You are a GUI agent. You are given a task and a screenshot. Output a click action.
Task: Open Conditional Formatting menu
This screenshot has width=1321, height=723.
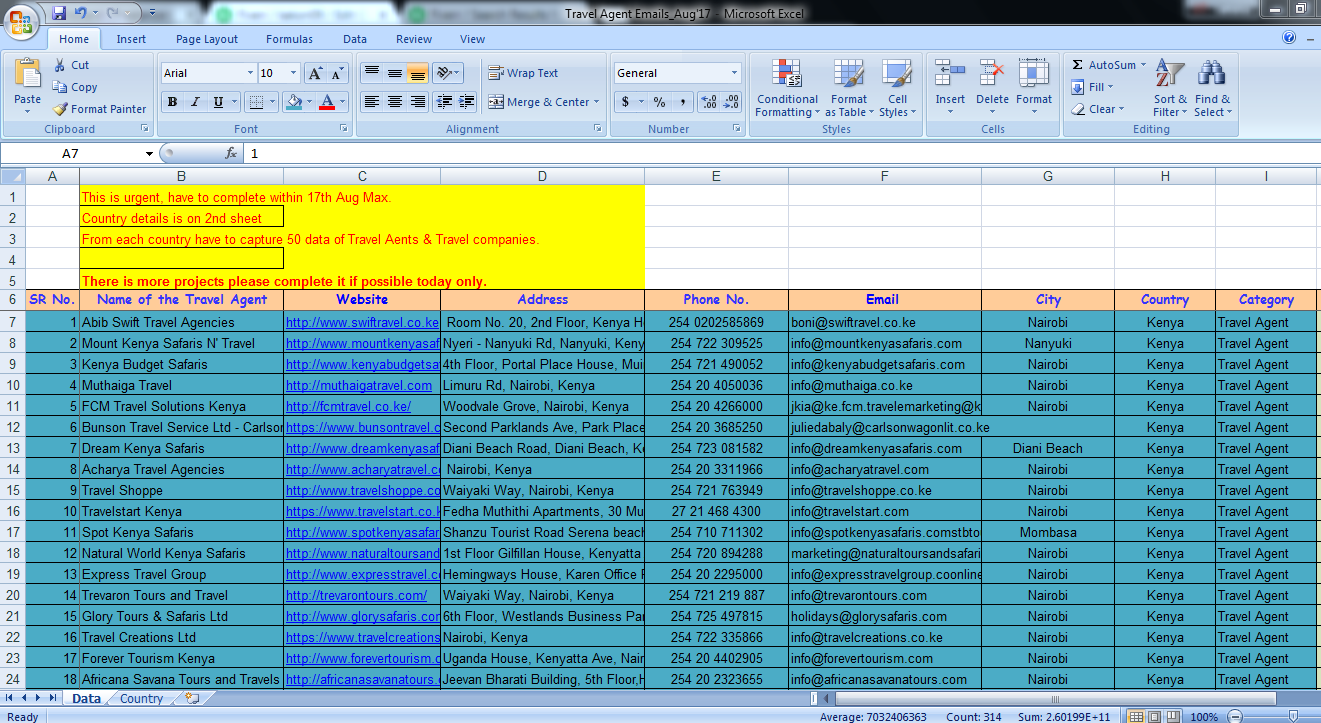pos(787,88)
